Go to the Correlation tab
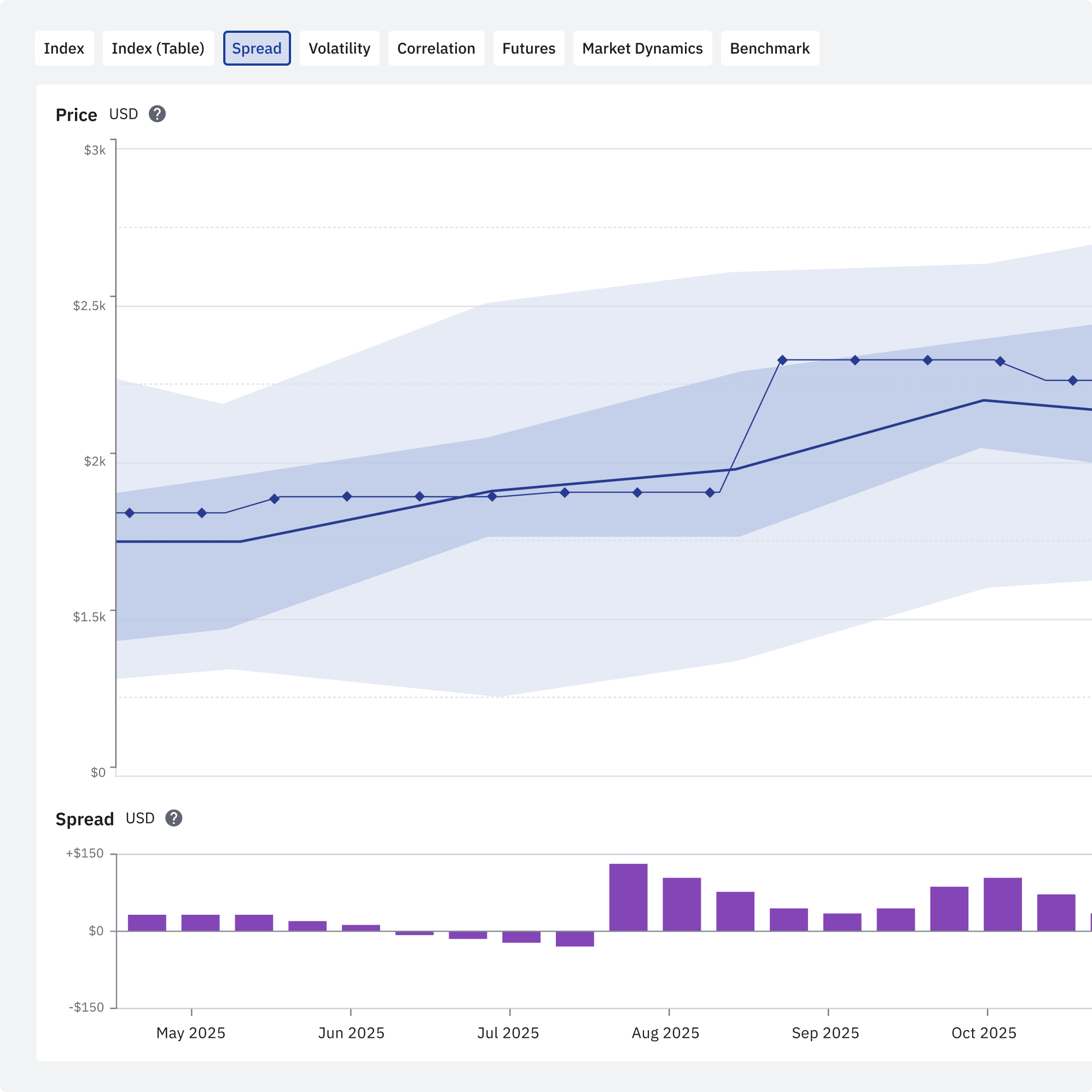1092x1092 pixels. click(x=436, y=49)
